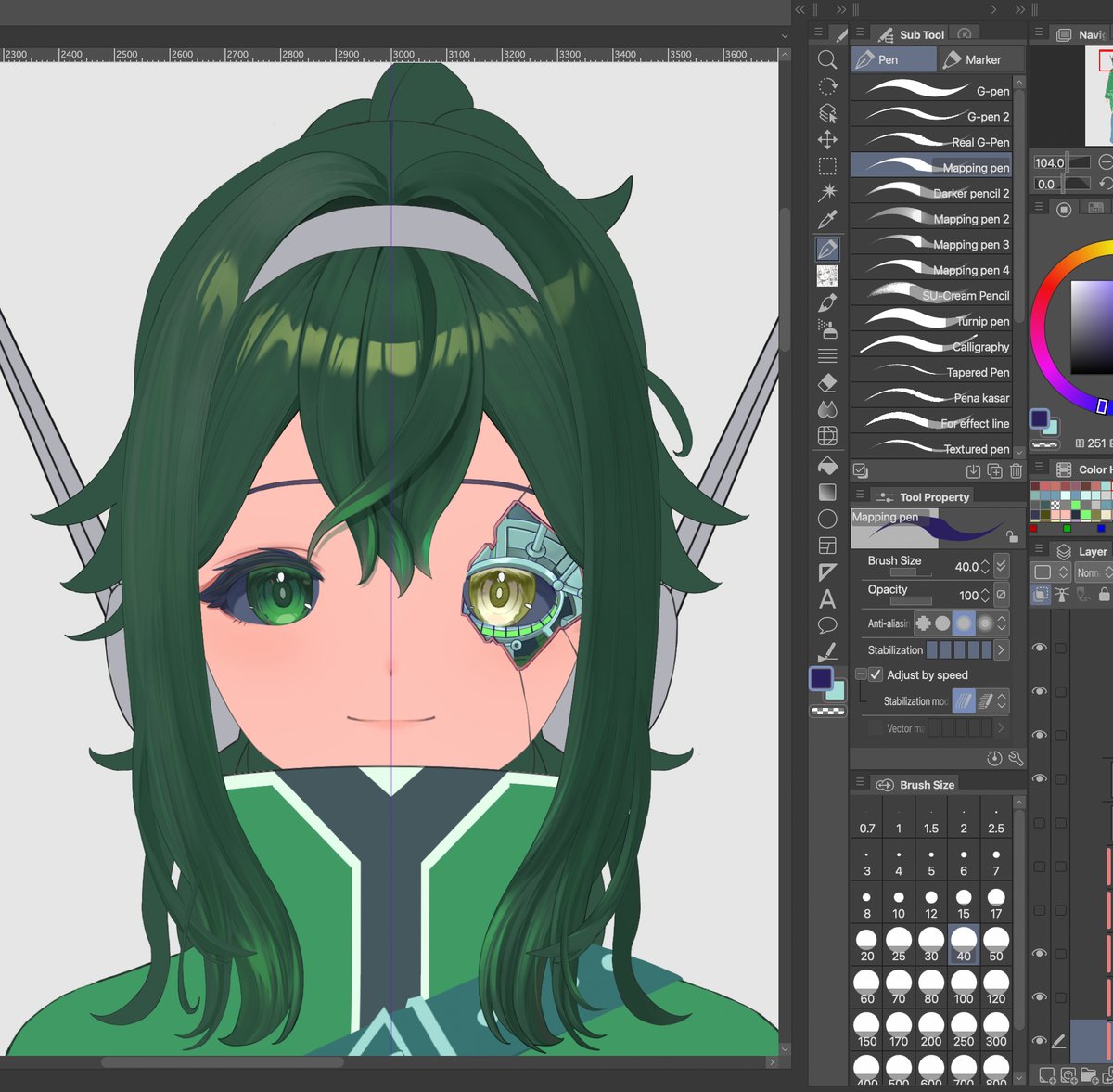Switch to the Pen sub tool group

[893, 59]
